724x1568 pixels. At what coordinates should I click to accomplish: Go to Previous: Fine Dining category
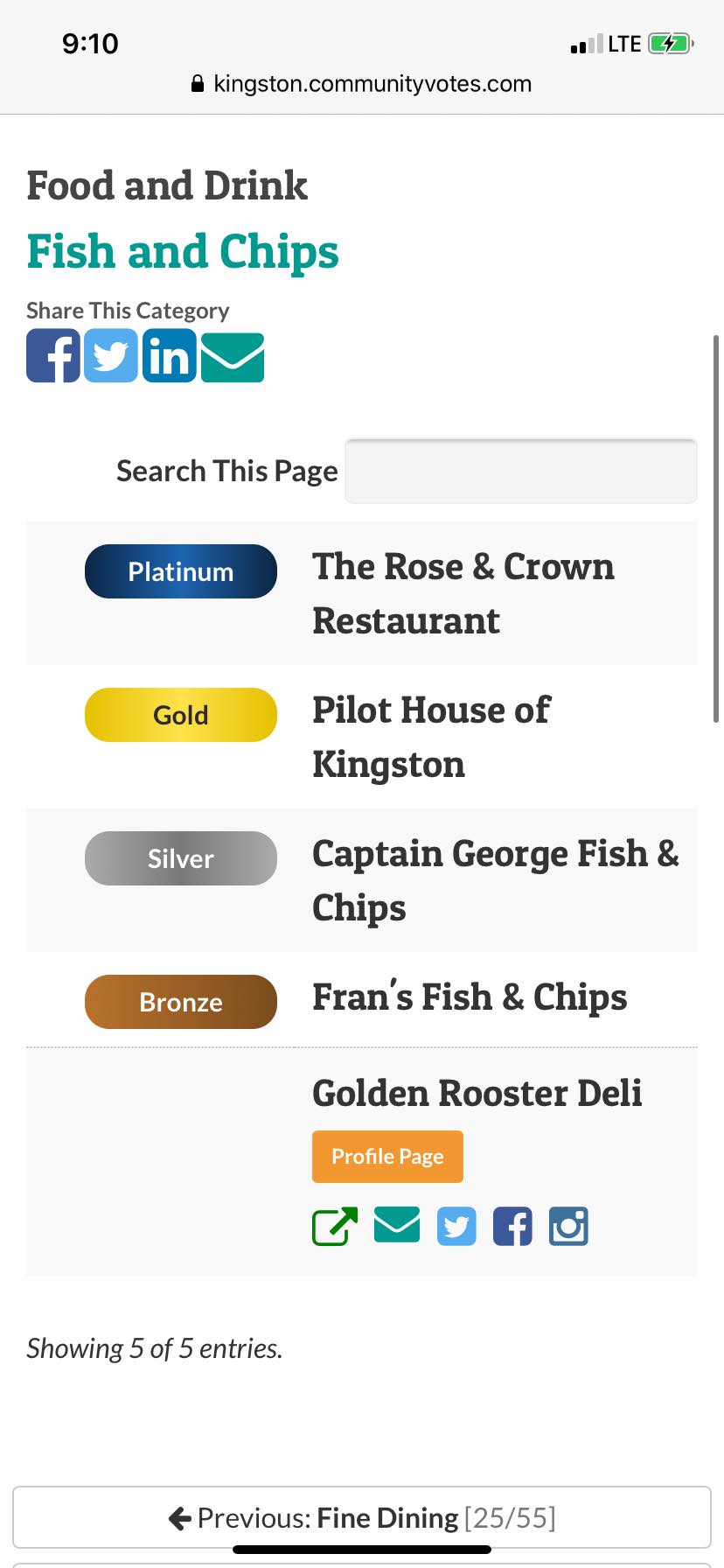click(362, 1517)
